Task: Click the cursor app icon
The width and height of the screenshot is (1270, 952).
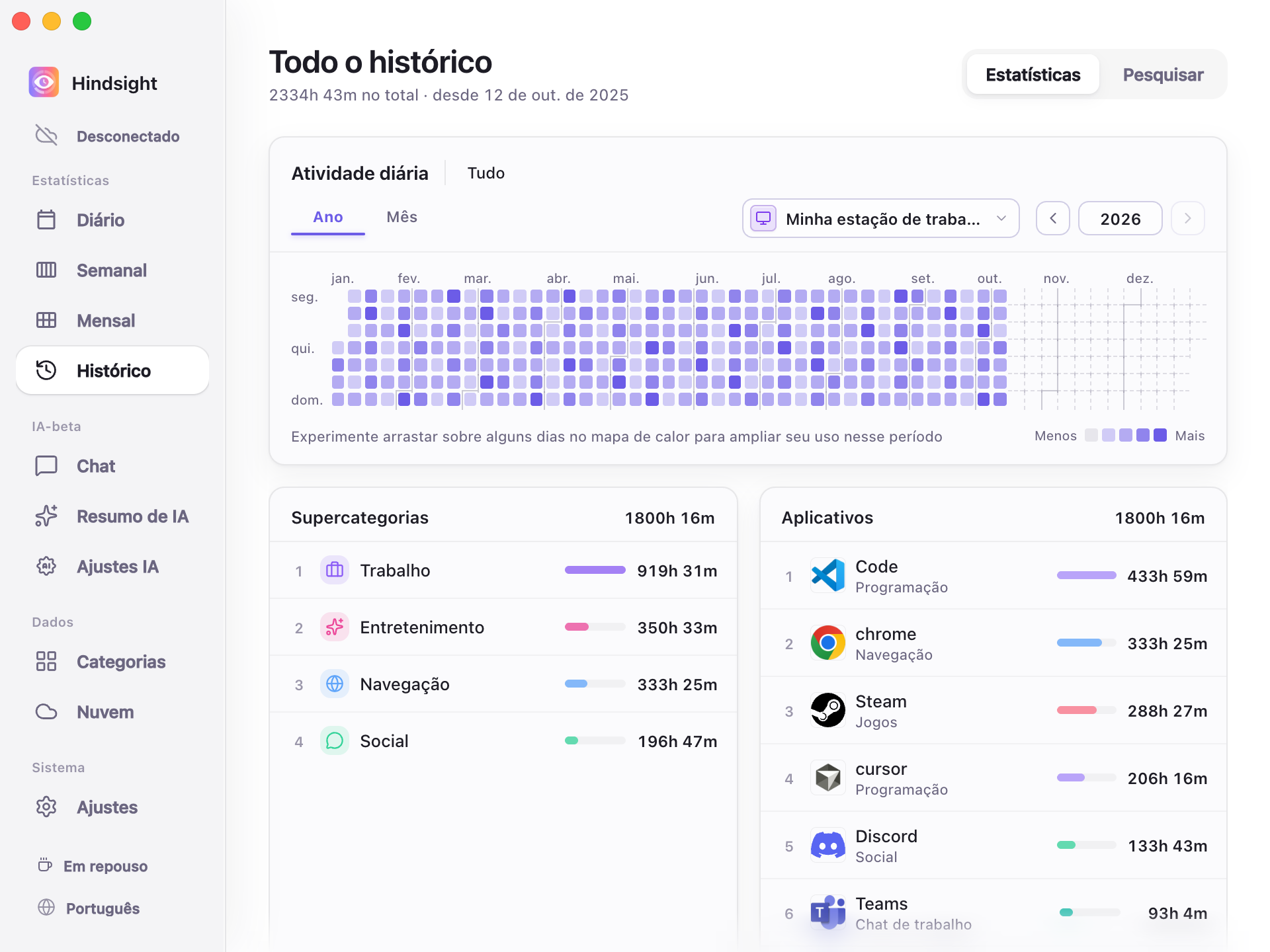Action: (x=828, y=777)
